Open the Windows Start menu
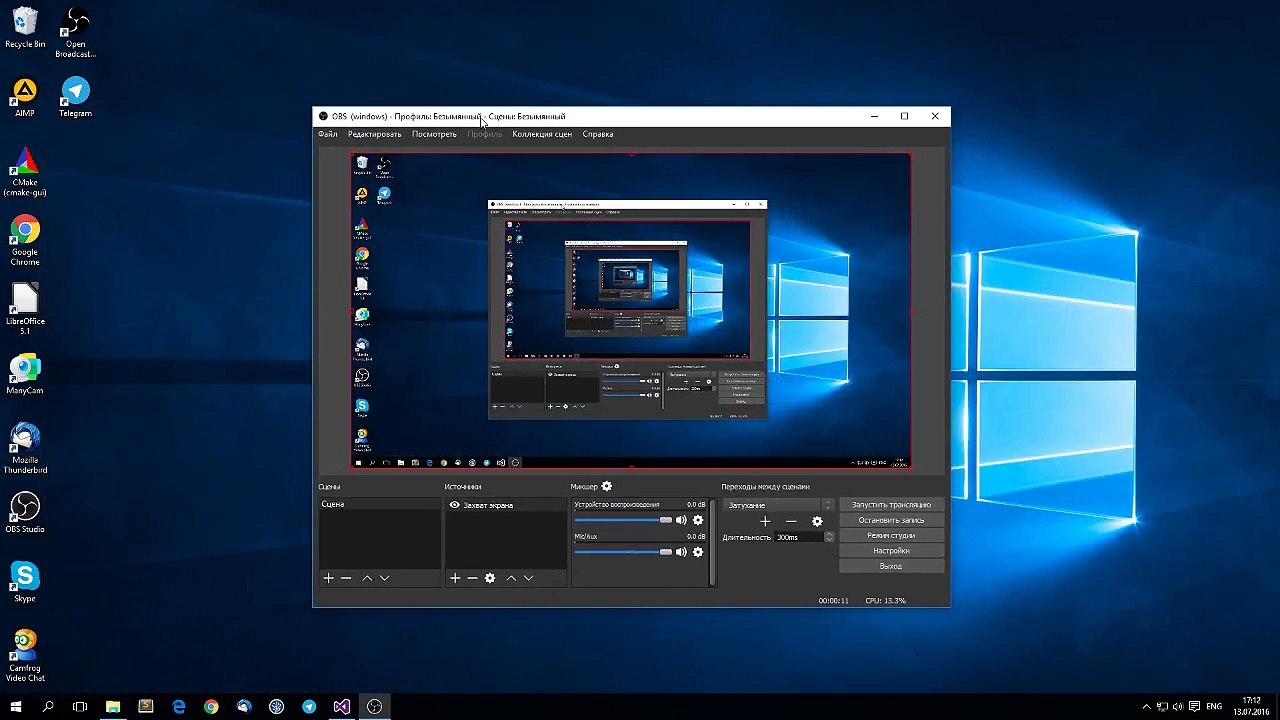The image size is (1280, 720). click(16, 706)
